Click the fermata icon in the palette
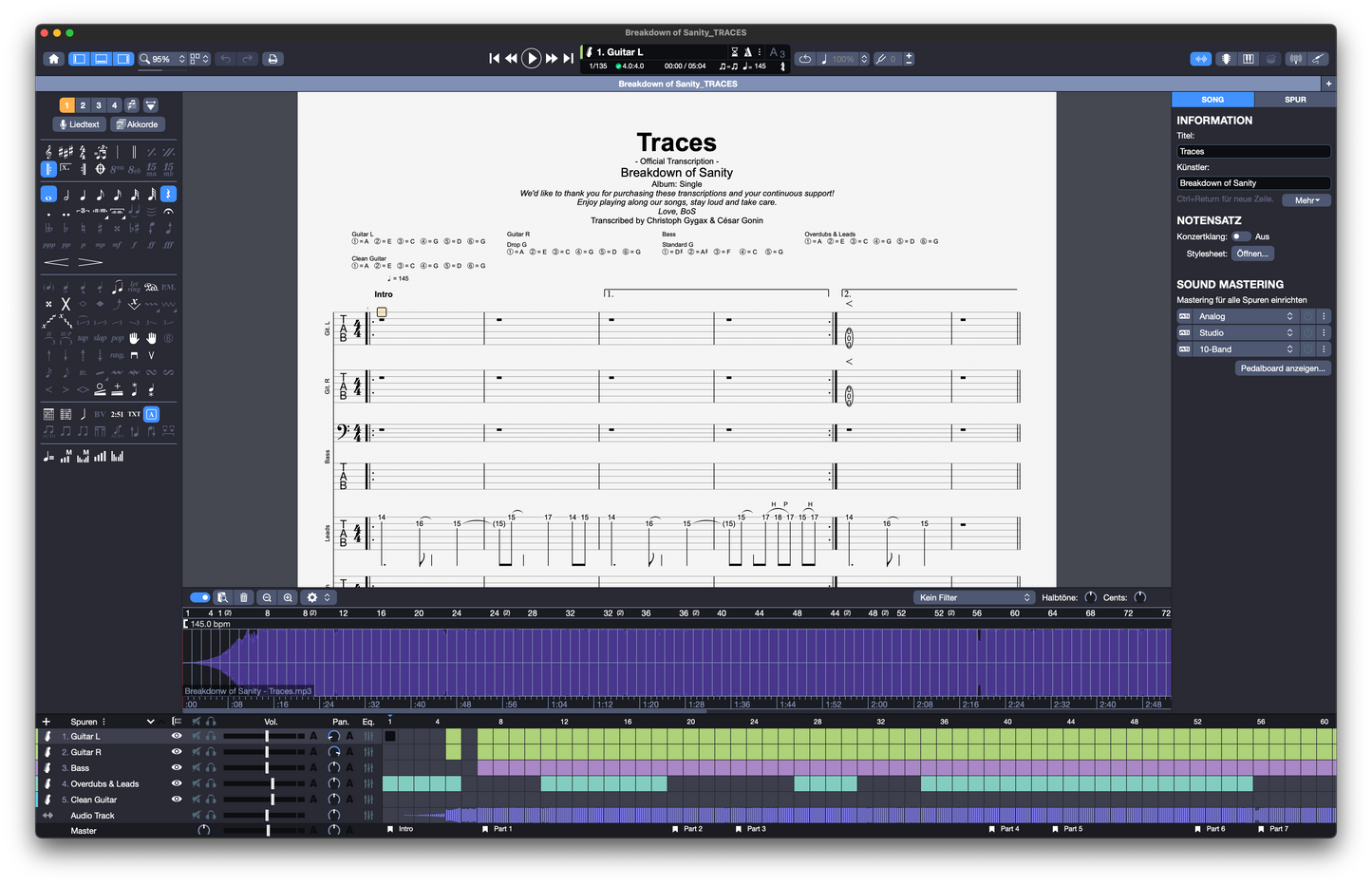Viewport: 1372px width, 885px height. tap(168, 212)
